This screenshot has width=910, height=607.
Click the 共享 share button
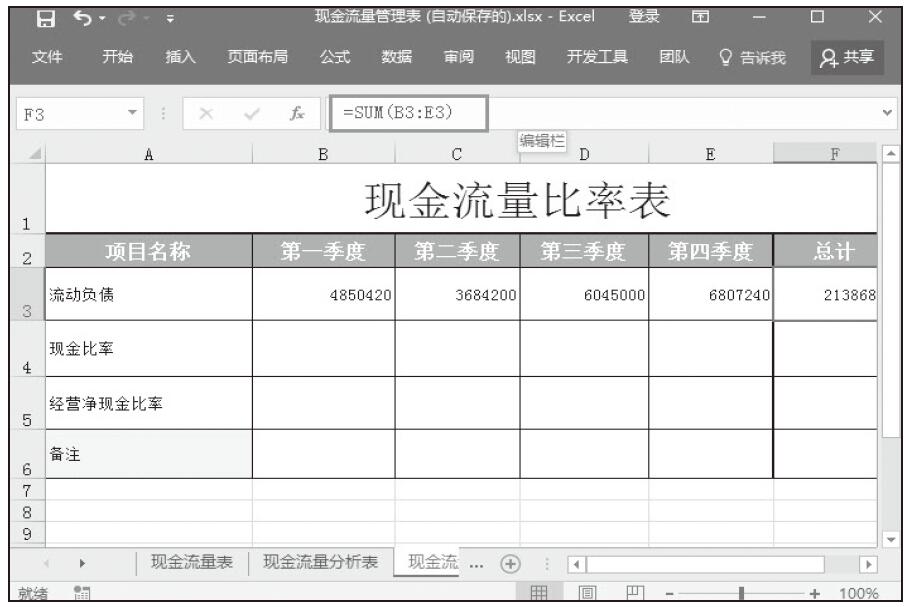845,57
